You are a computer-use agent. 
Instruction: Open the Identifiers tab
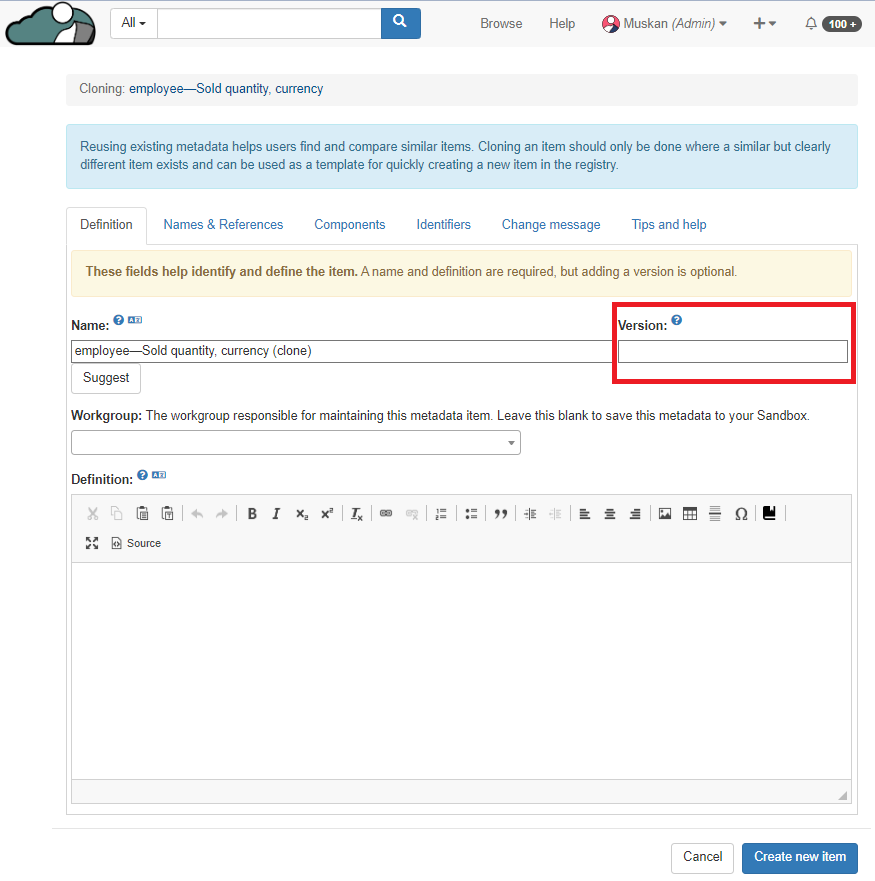coord(443,225)
